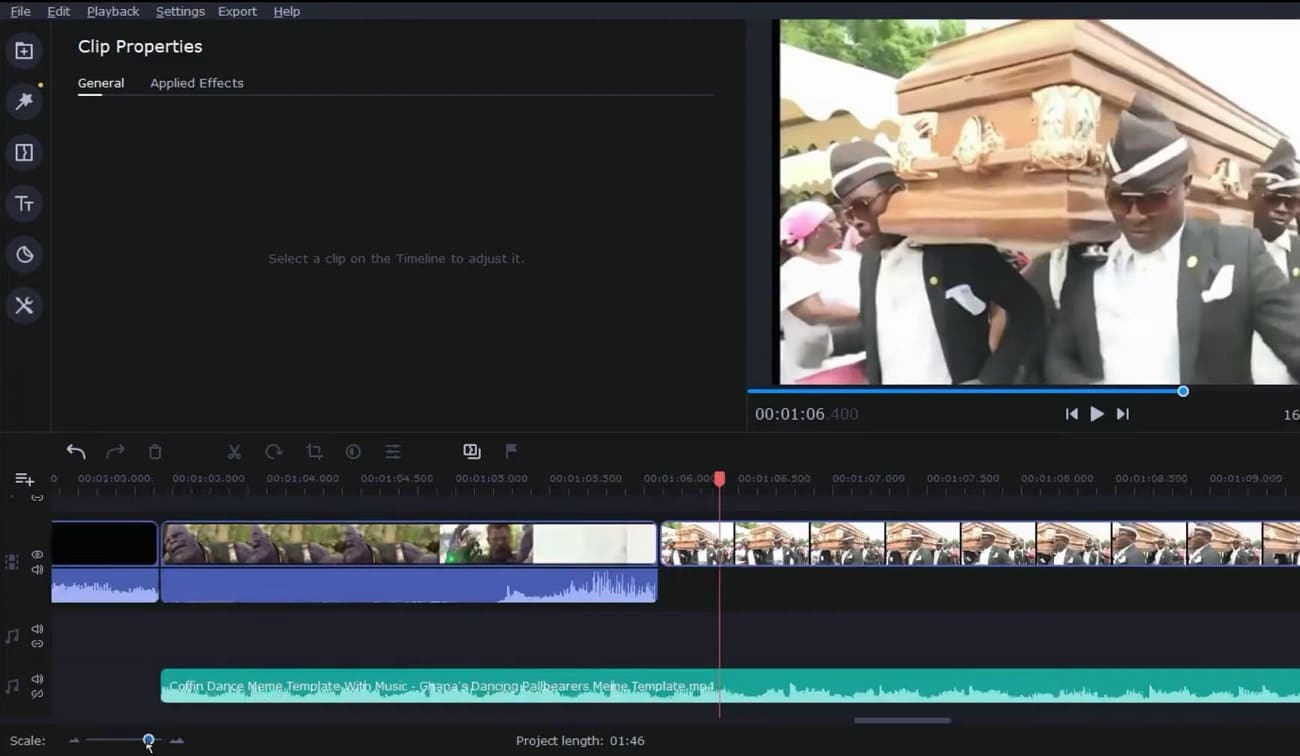Screen dimensions: 1300x756
Task: Click the Scale slider handle
Action: (148, 740)
